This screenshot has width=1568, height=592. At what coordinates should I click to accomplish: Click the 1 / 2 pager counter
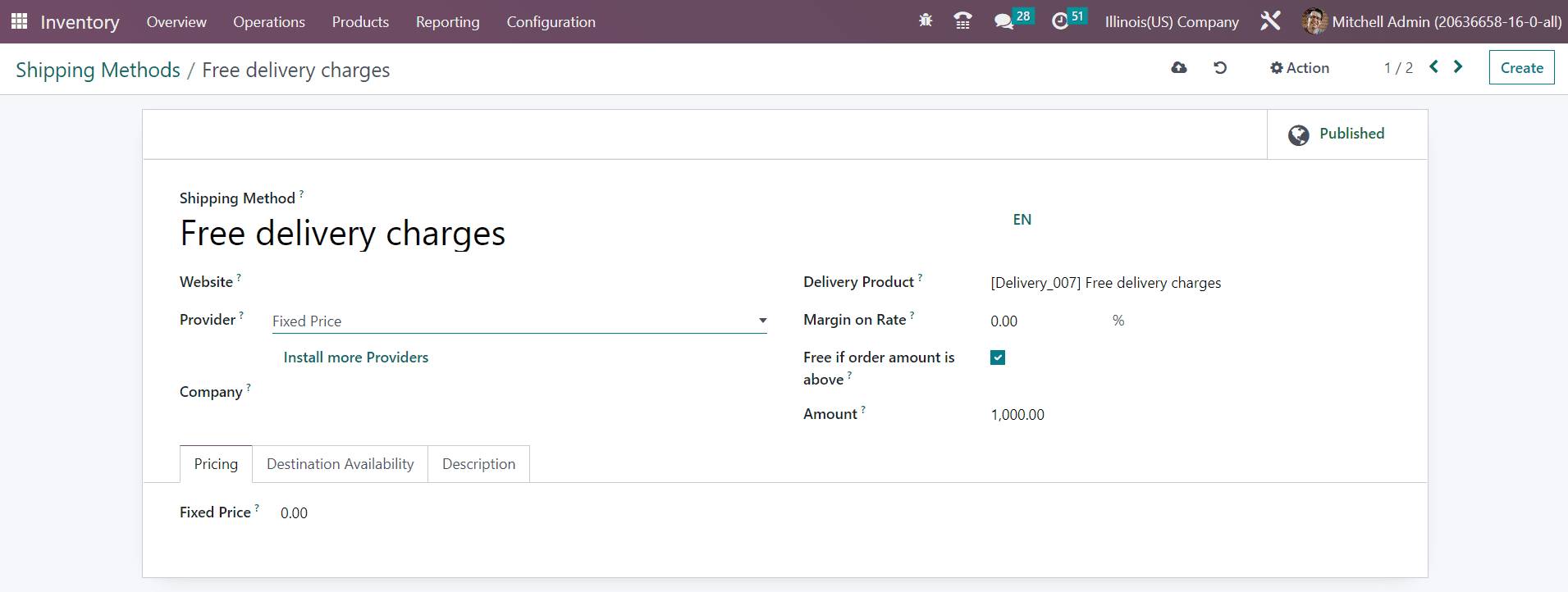1398,68
